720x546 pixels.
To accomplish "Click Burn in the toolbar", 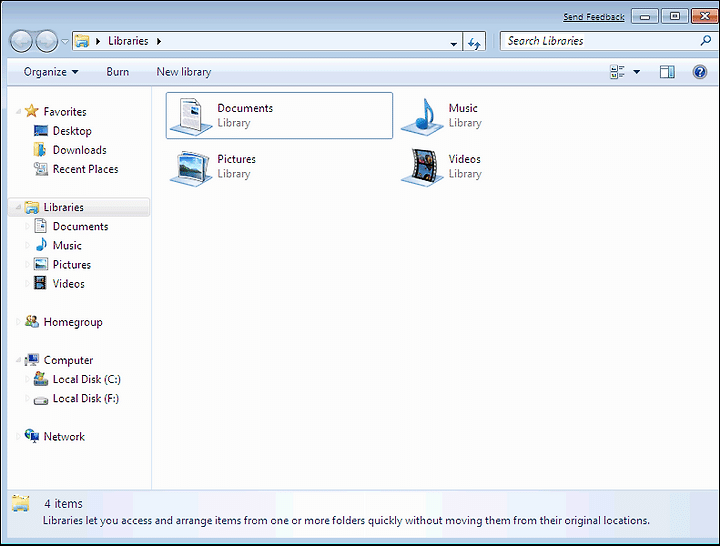I will [118, 72].
